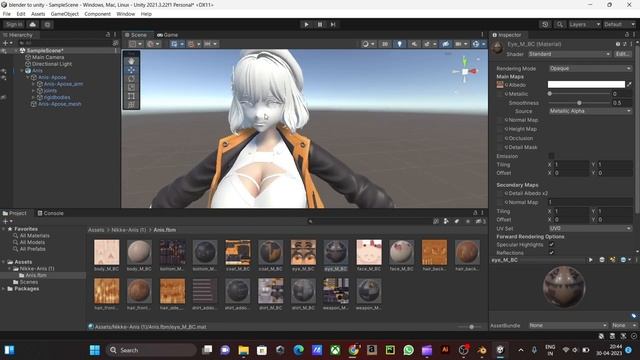Open File Explorer from the taskbar

(244, 350)
